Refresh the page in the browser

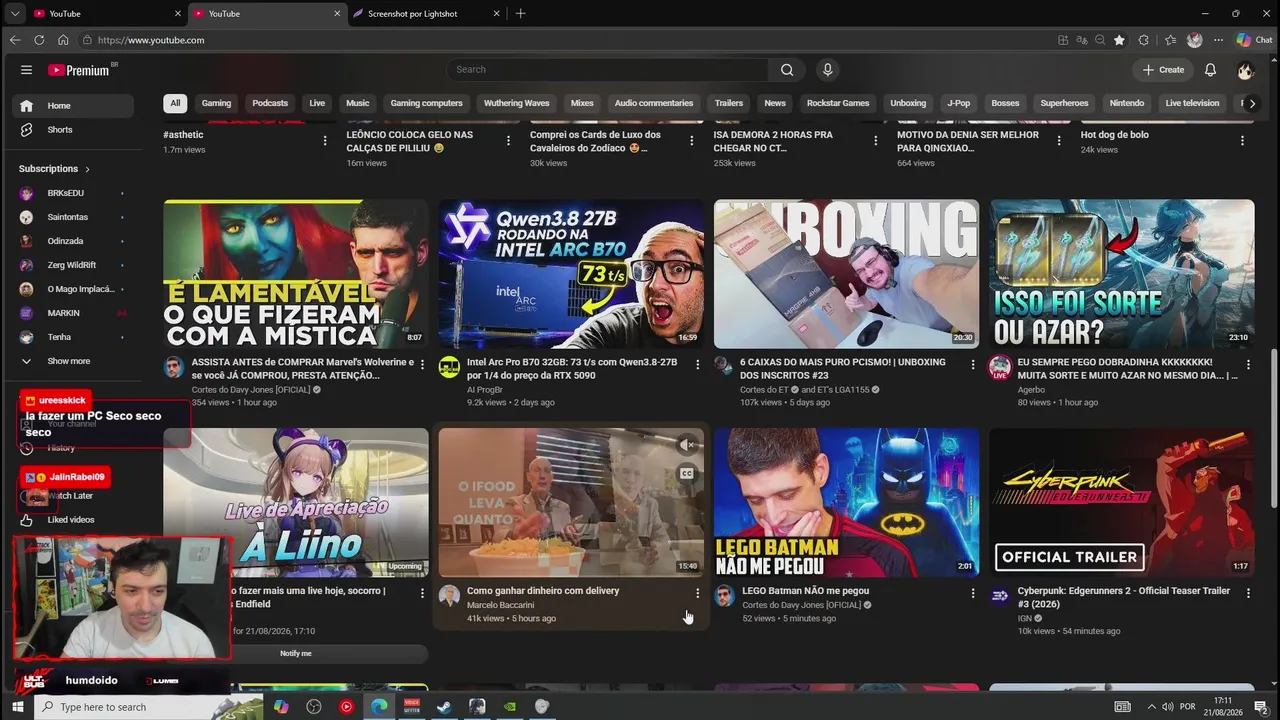[39, 40]
